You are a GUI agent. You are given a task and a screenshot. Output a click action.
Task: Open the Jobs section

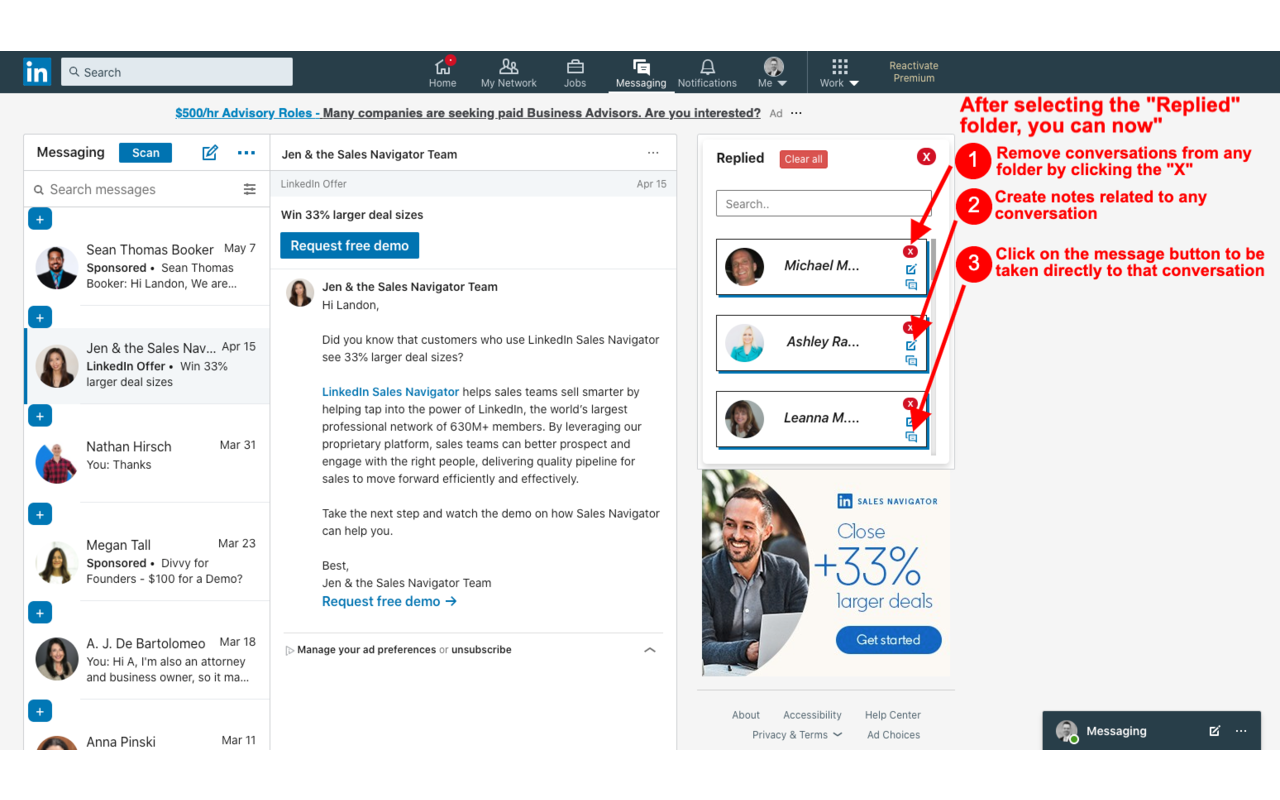(575, 73)
